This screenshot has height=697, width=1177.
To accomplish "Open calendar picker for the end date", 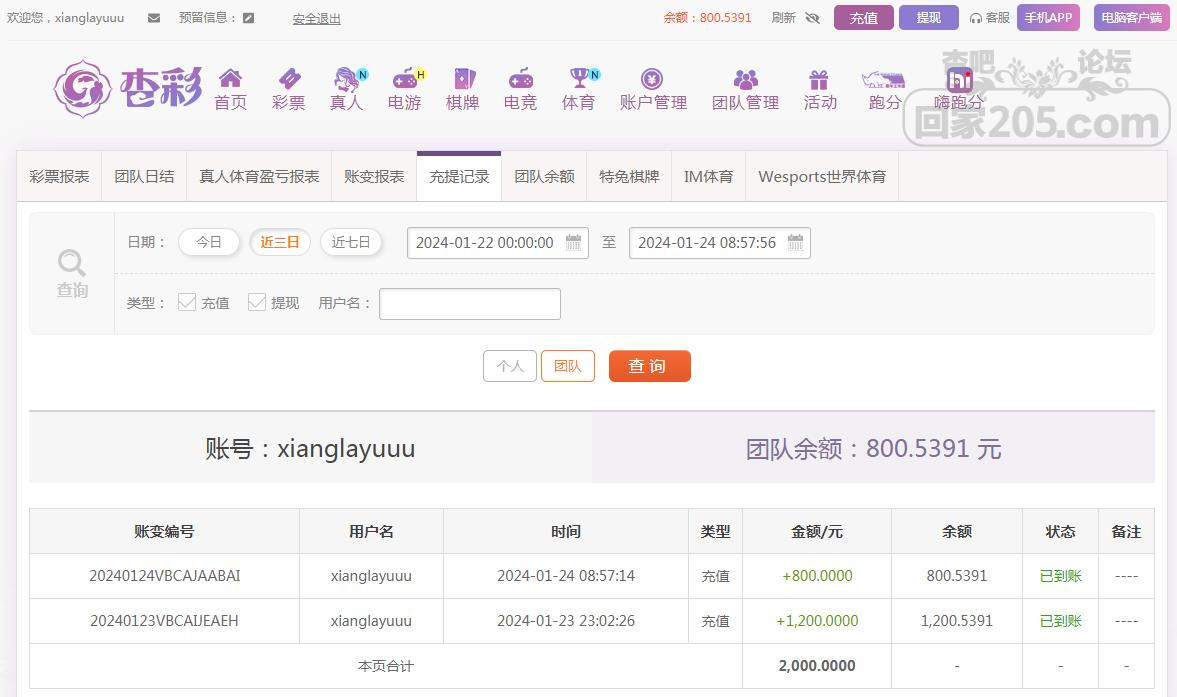I will tap(795, 242).
